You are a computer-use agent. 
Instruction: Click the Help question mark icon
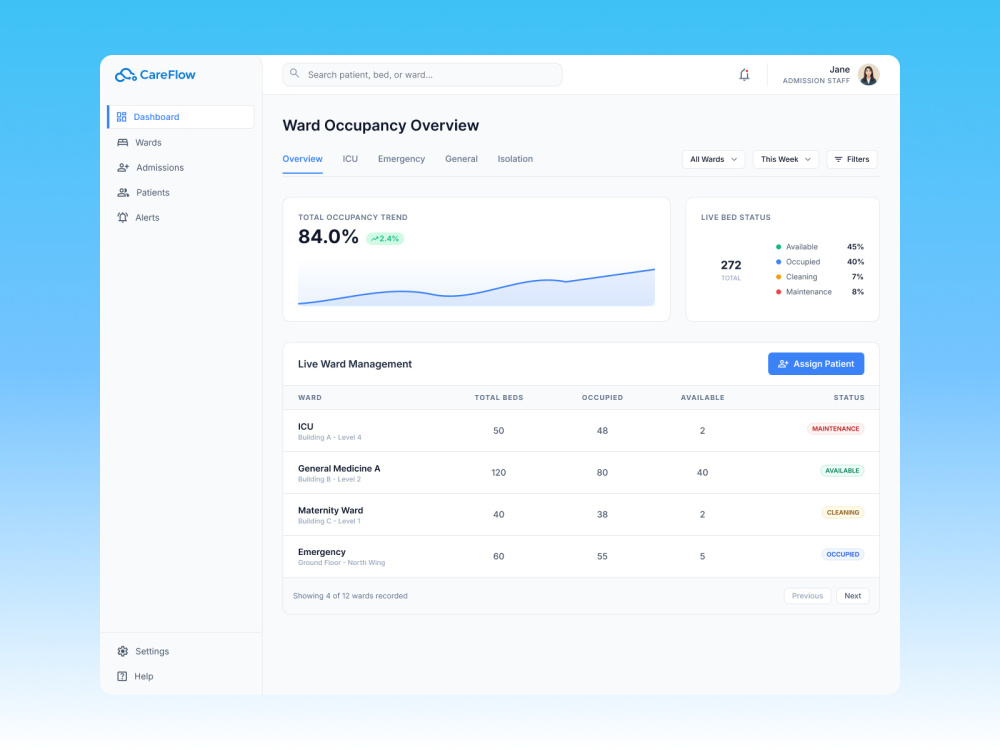122,676
